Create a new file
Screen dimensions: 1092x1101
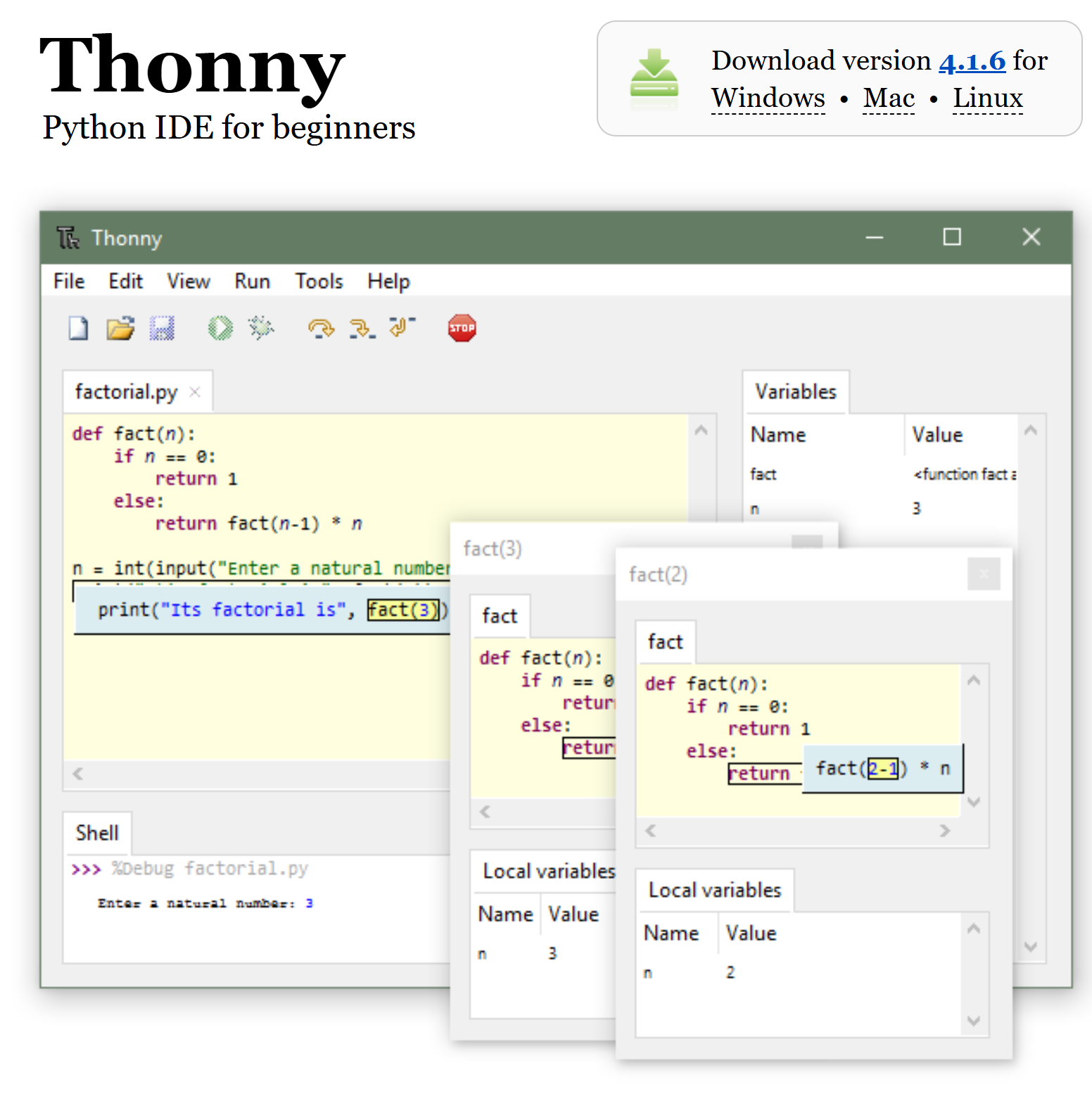pos(77,328)
